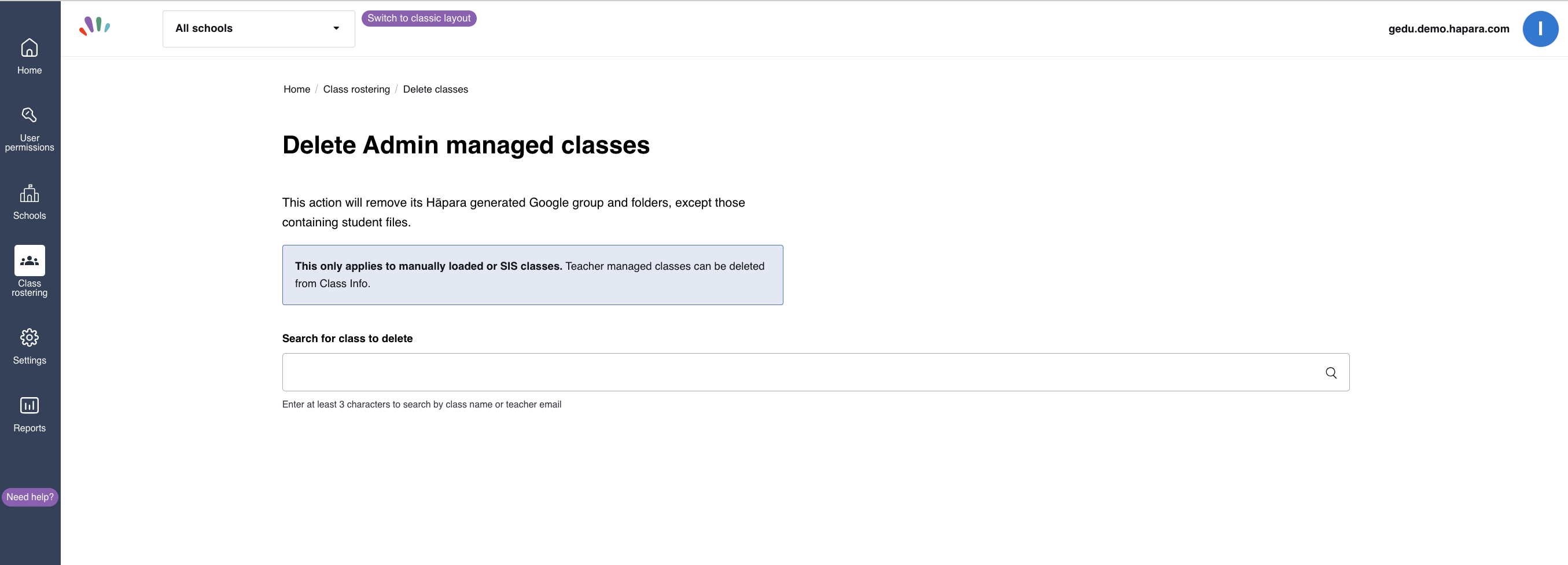
Task: Open the User permissions sidebar label
Action: (x=29, y=143)
